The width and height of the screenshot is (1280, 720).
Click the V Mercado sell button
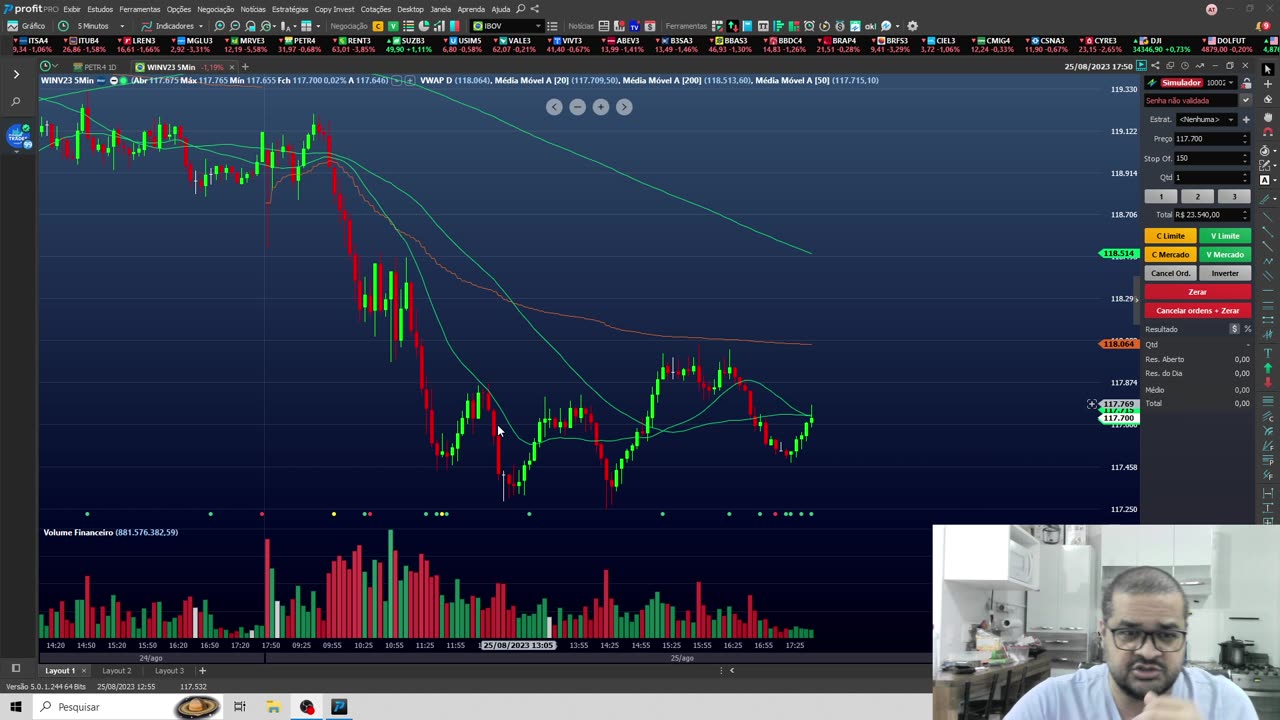click(x=1225, y=255)
